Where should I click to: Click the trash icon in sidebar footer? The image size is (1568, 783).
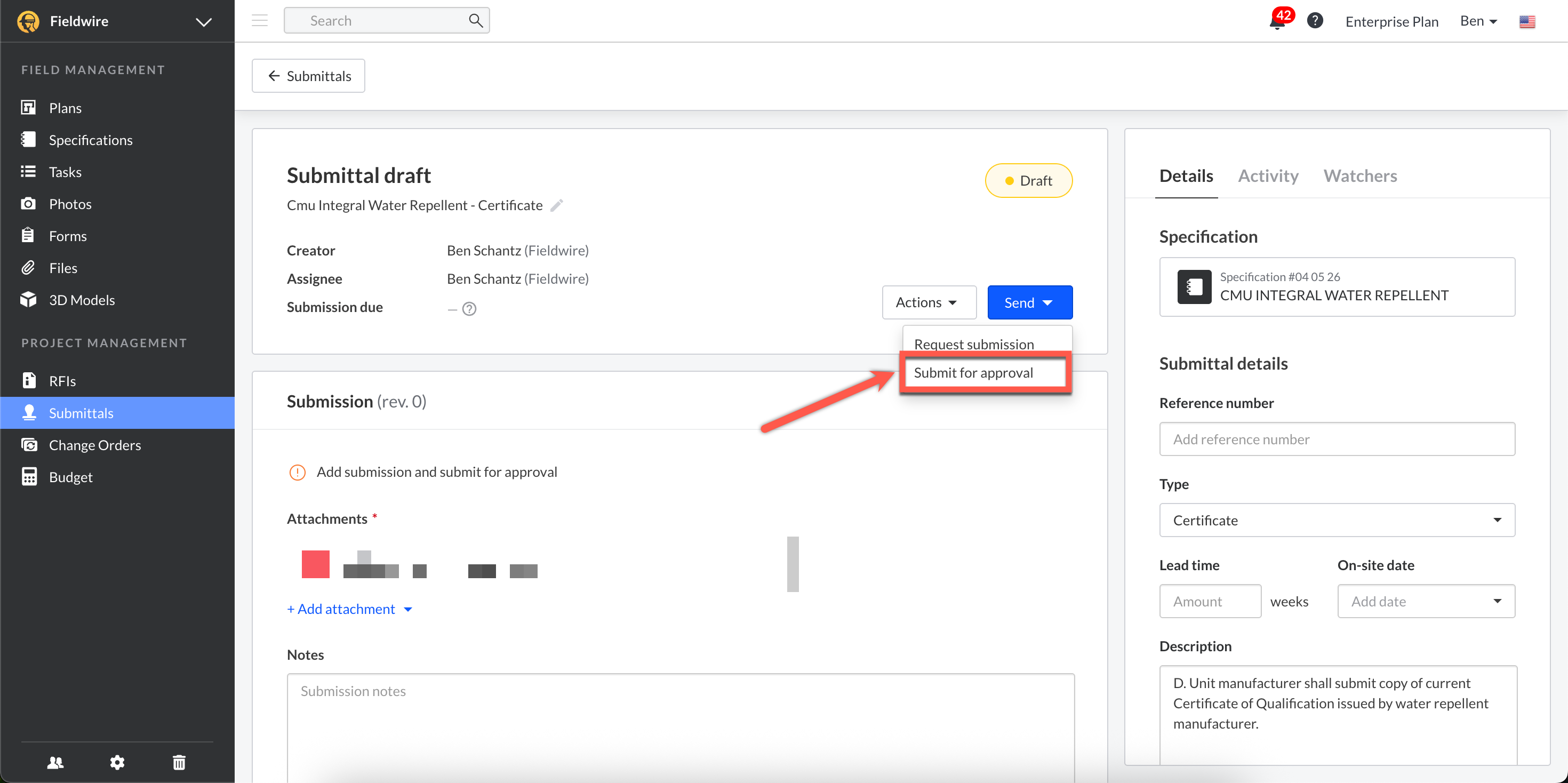(179, 762)
